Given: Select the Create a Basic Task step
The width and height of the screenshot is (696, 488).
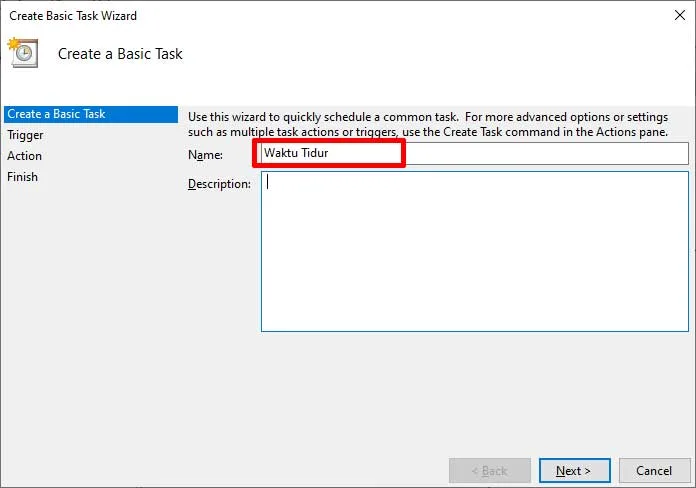Looking at the screenshot, I should [x=91, y=114].
